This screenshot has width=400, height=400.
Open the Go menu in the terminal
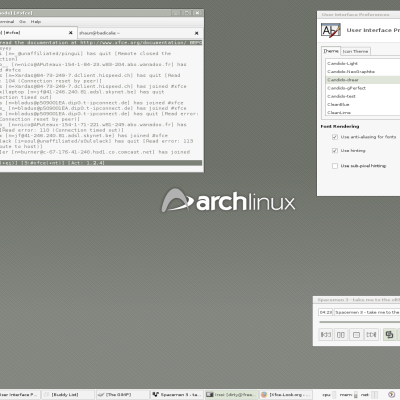pyautogui.click(x=22, y=22)
